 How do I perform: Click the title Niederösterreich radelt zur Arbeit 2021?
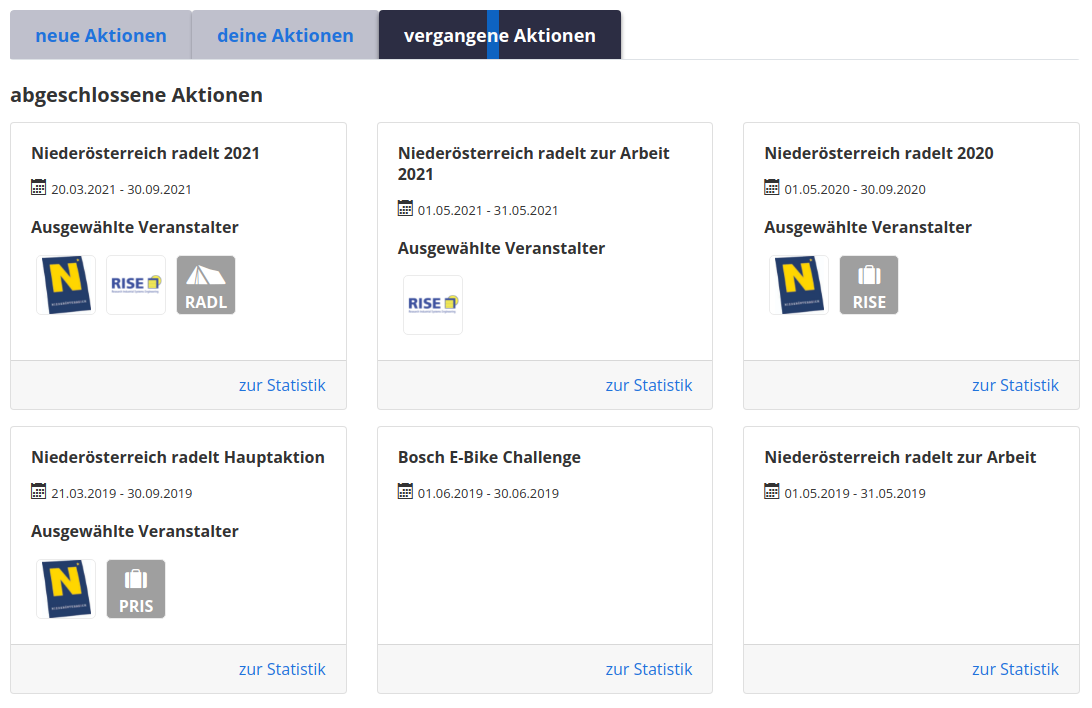point(533,164)
